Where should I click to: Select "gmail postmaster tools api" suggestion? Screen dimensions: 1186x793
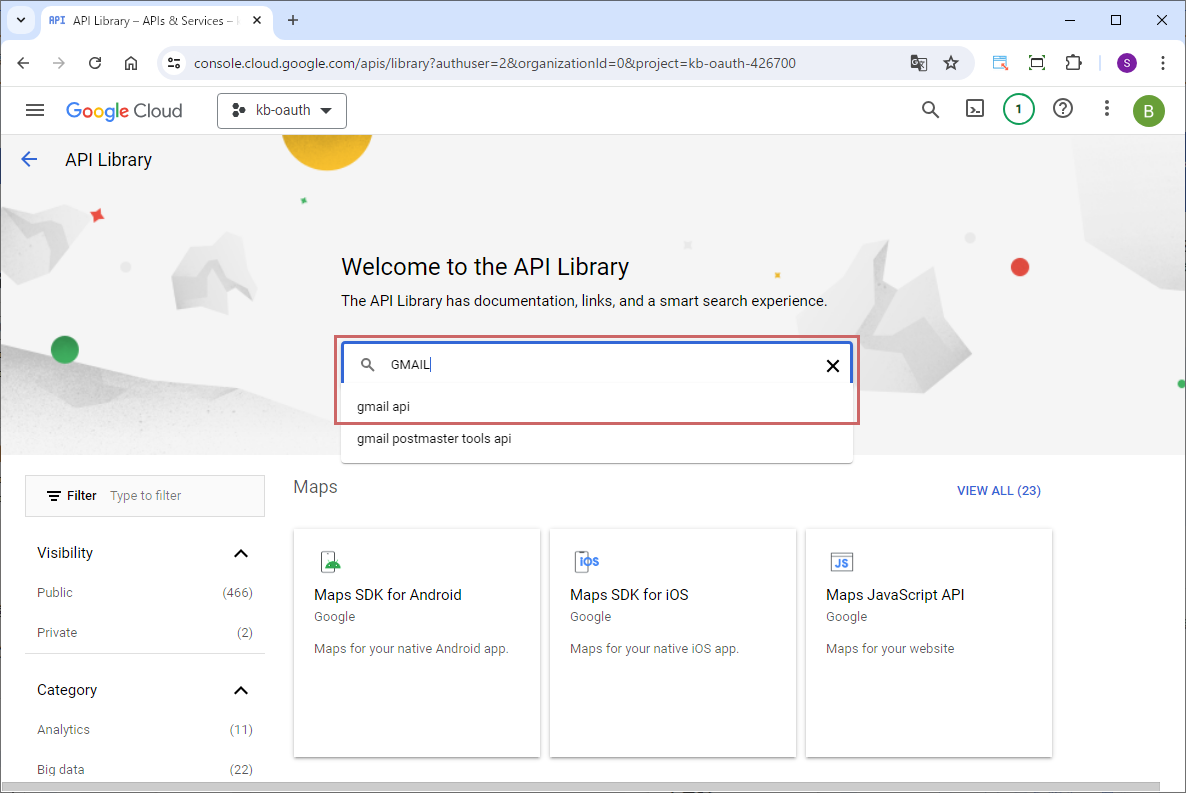pyautogui.click(x=434, y=439)
